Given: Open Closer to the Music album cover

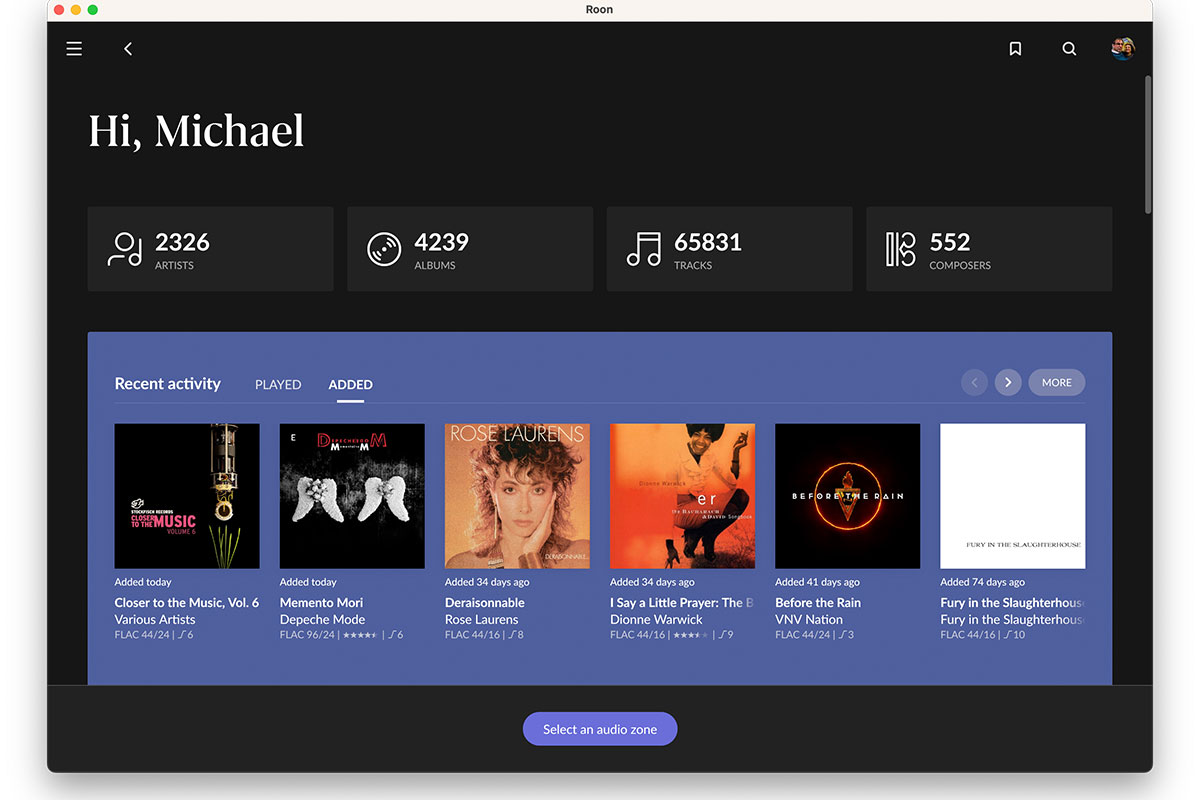Looking at the screenshot, I should tap(187, 496).
